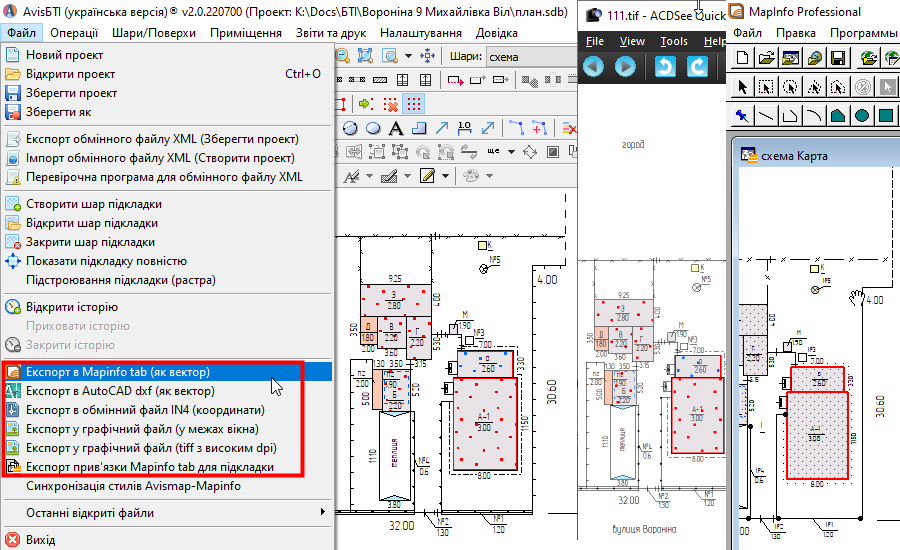
Task: Click the rhombus rotate shape icon
Action: point(530,152)
